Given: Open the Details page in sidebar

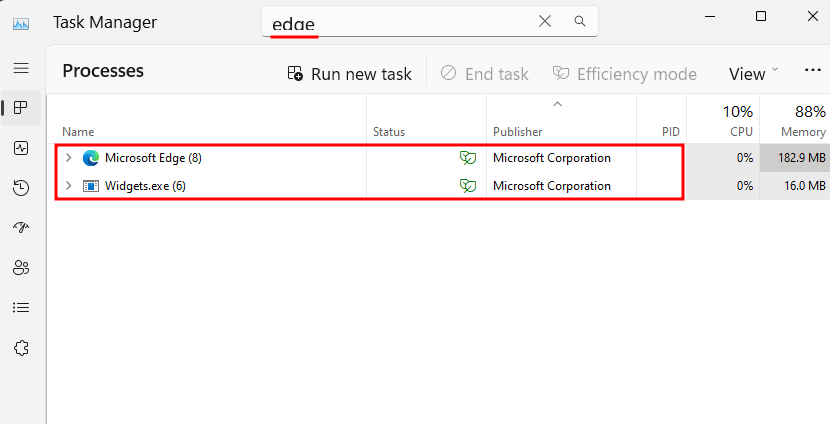Looking at the screenshot, I should 21,308.
